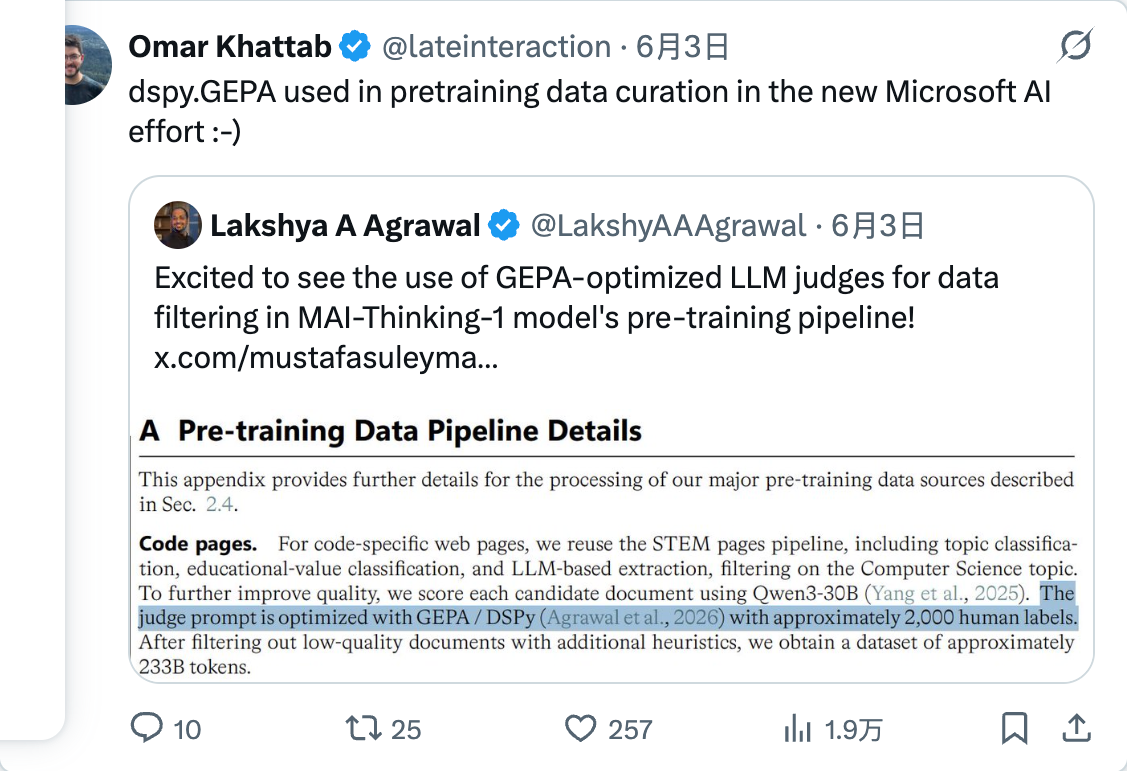This screenshot has width=1127, height=771.
Task: Click the Lakshya A Agrawal name
Action: click(x=345, y=226)
